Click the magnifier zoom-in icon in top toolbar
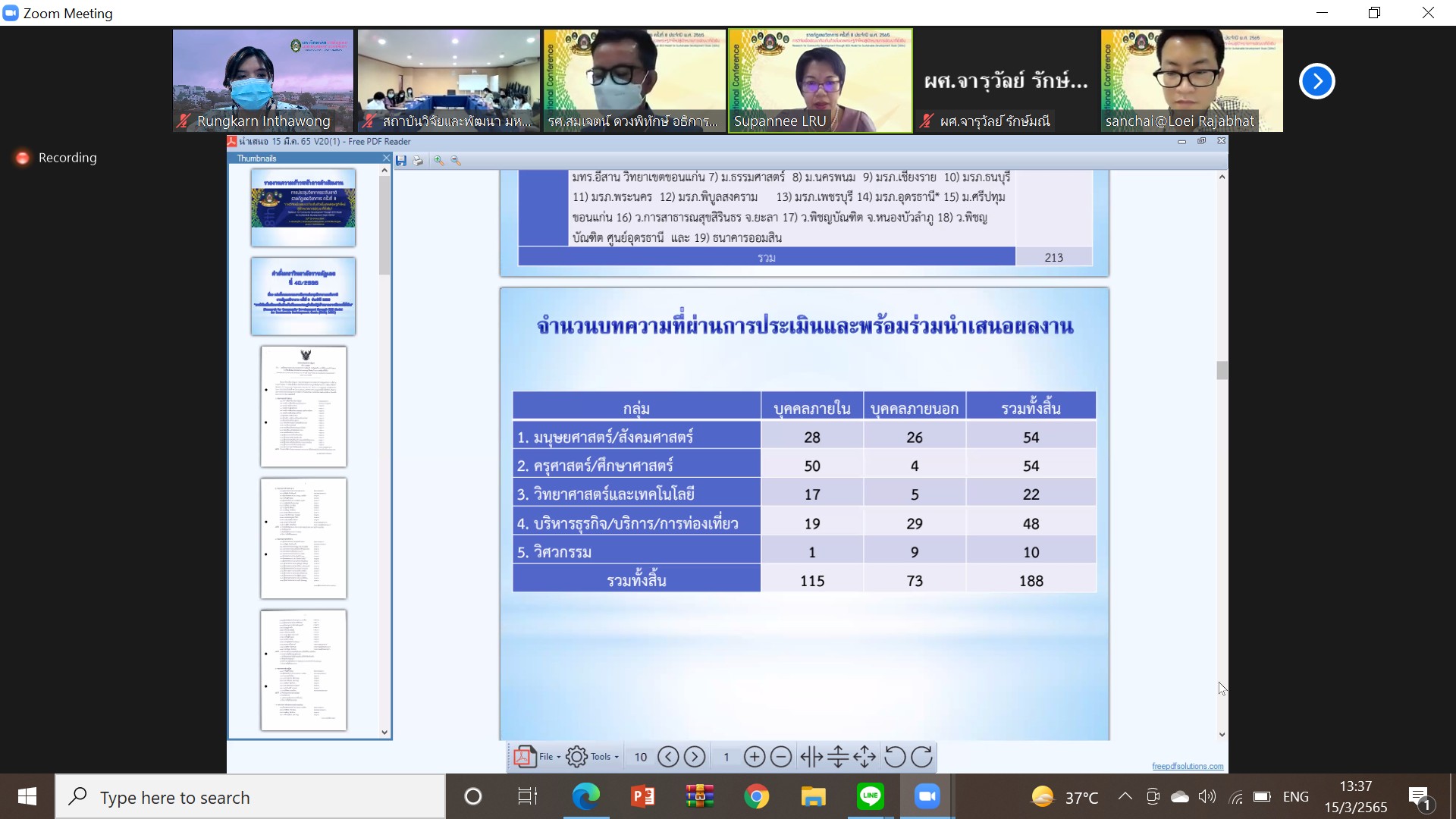The height and width of the screenshot is (819, 1456). click(438, 161)
